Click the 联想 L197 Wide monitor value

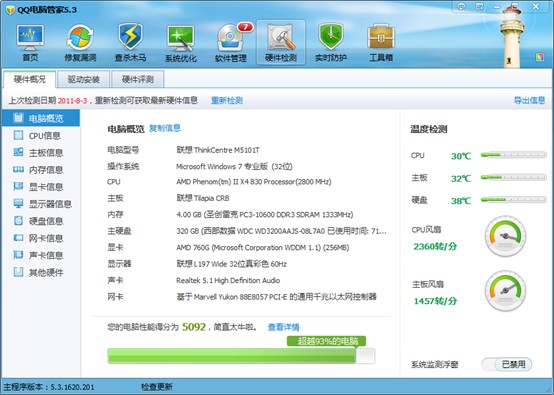tap(231, 264)
